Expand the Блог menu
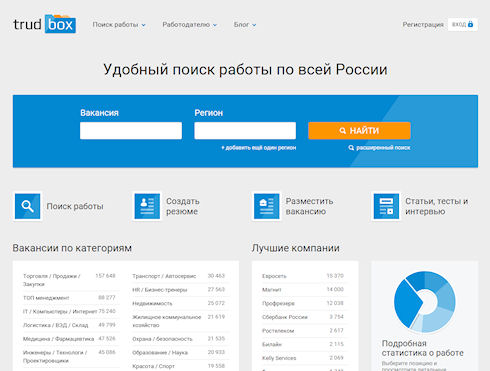This screenshot has height=371, width=490. click(x=245, y=25)
